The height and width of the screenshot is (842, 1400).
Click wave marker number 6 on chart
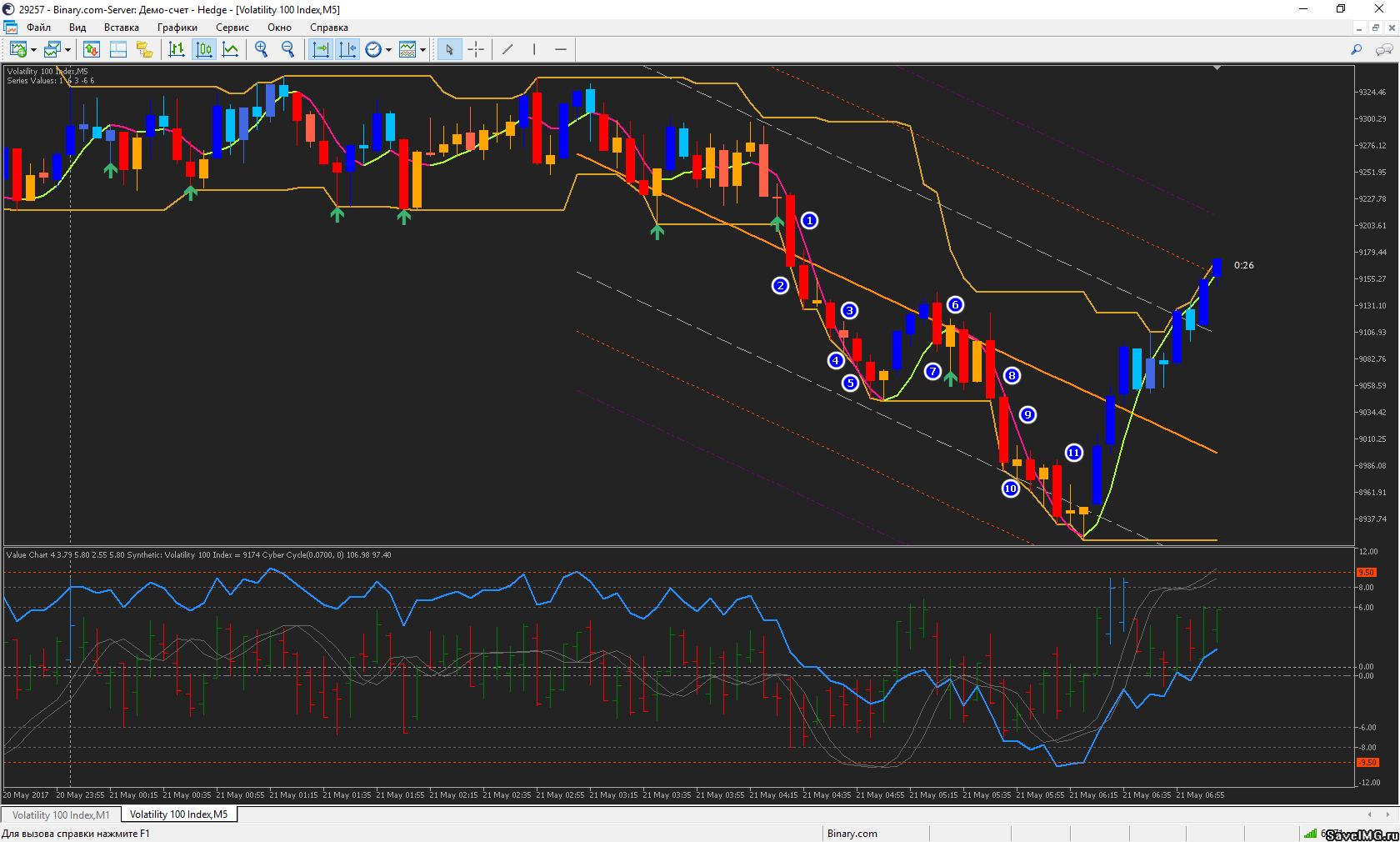tap(955, 305)
